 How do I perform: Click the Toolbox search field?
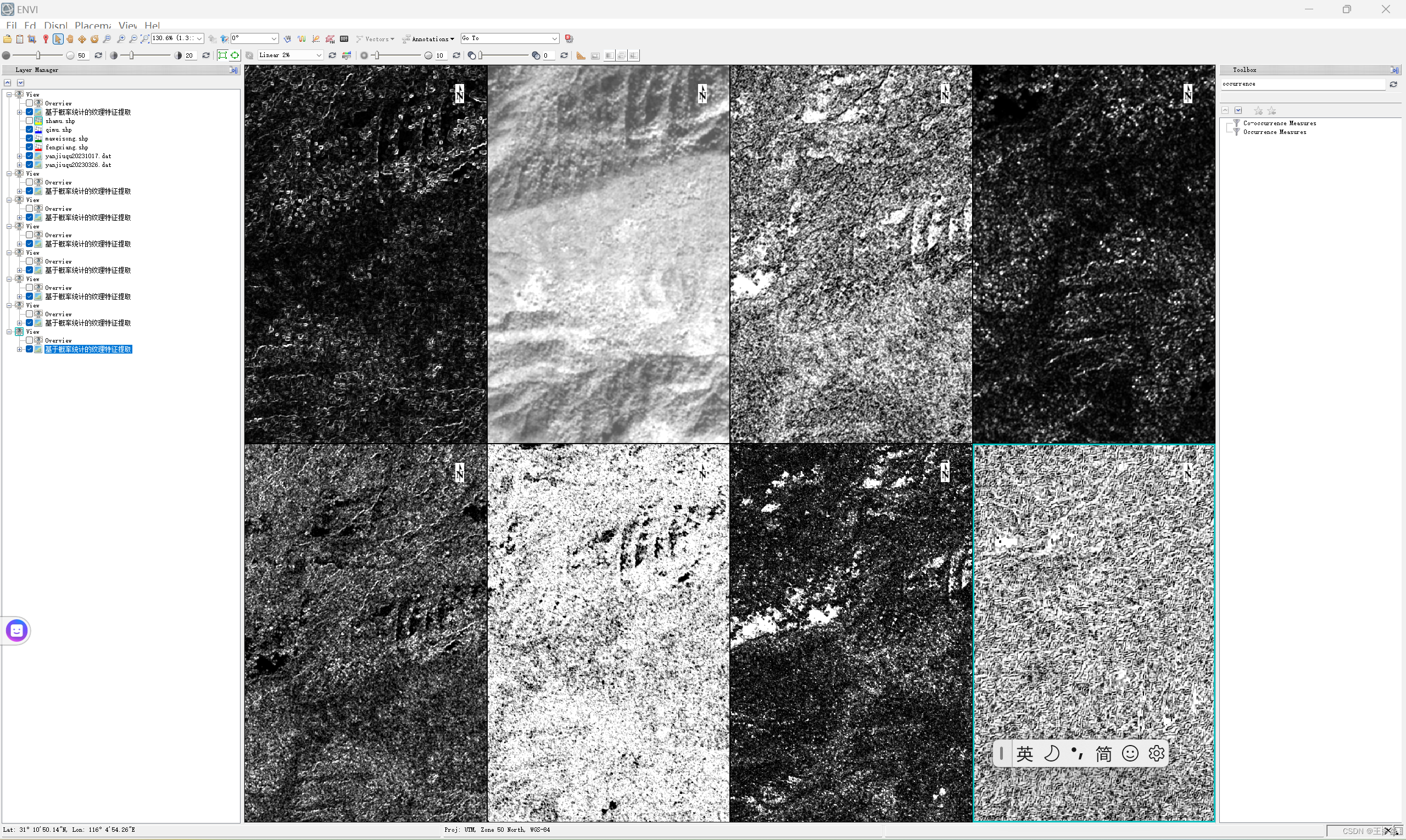tap(1301, 84)
